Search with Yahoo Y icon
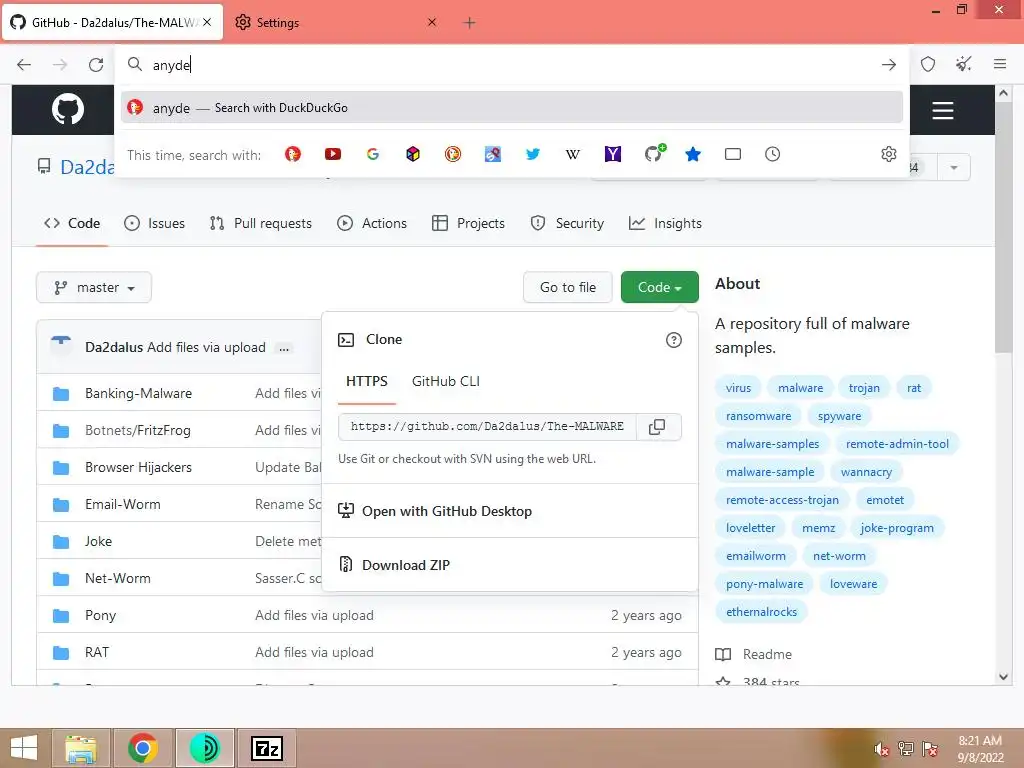 coord(613,154)
